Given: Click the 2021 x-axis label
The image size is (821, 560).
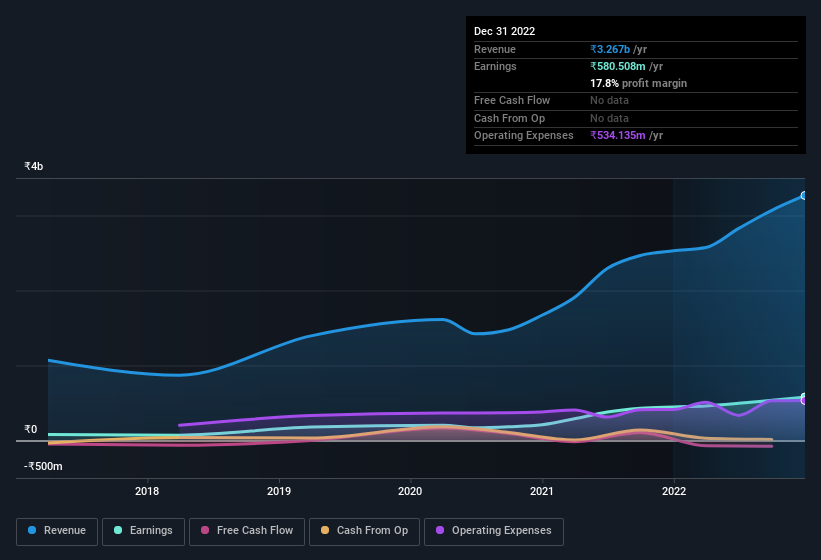Looking at the screenshot, I should (x=542, y=491).
